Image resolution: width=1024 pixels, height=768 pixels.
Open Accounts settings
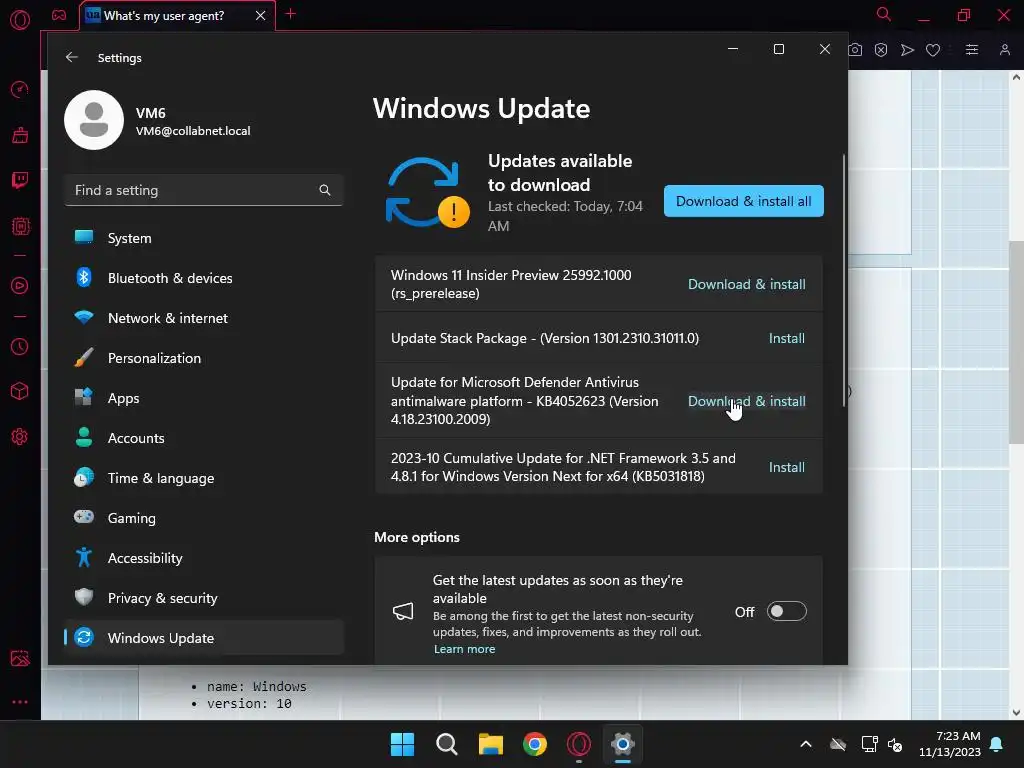tap(204, 438)
